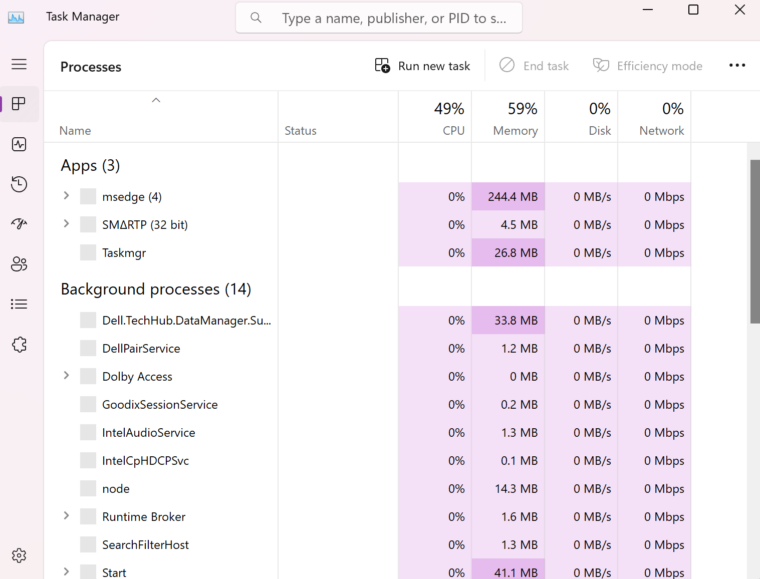
Task: Click the Run new task button
Action: (x=422, y=66)
